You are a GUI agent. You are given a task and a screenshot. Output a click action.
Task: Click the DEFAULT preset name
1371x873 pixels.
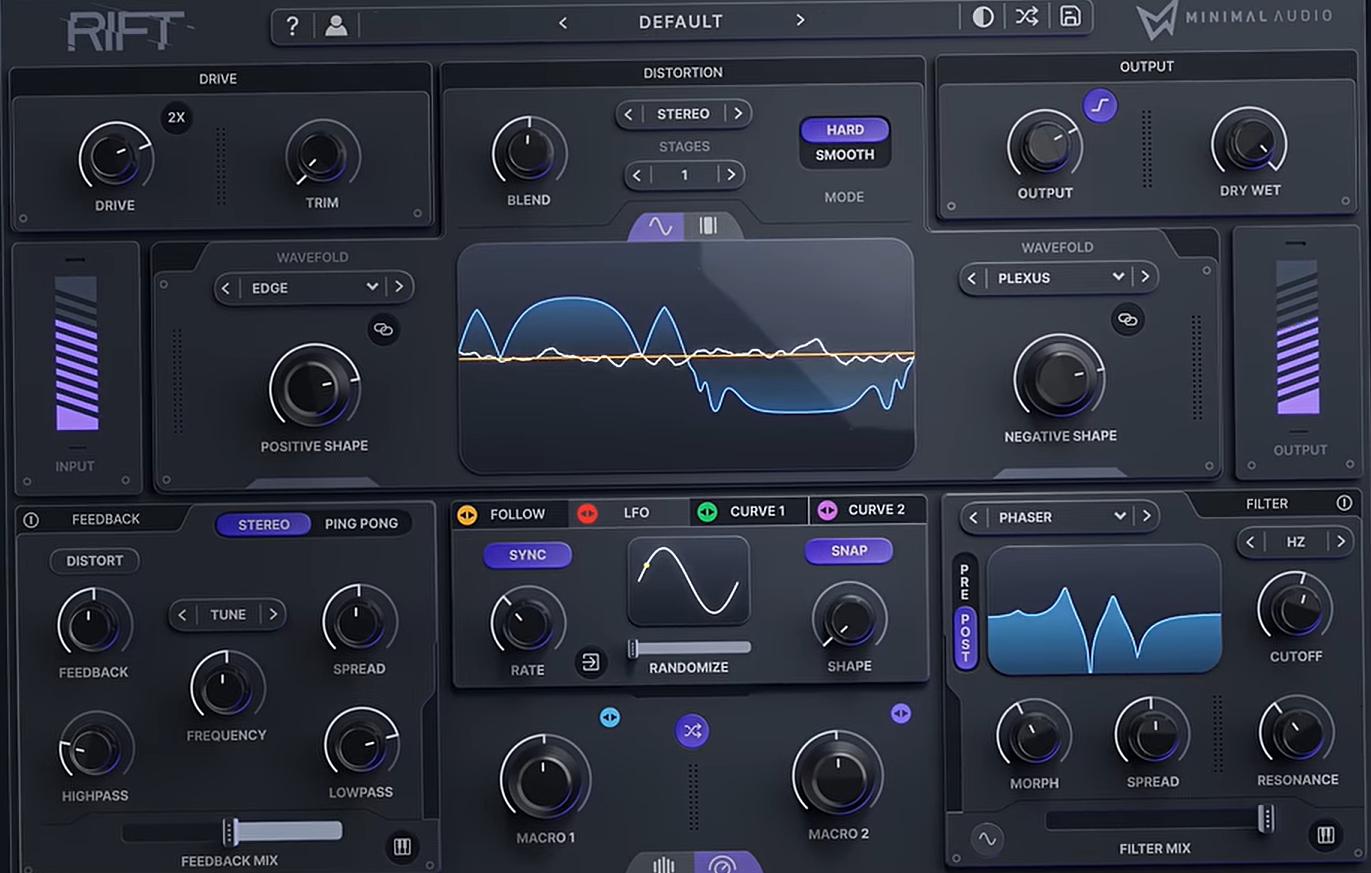(x=681, y=21)
